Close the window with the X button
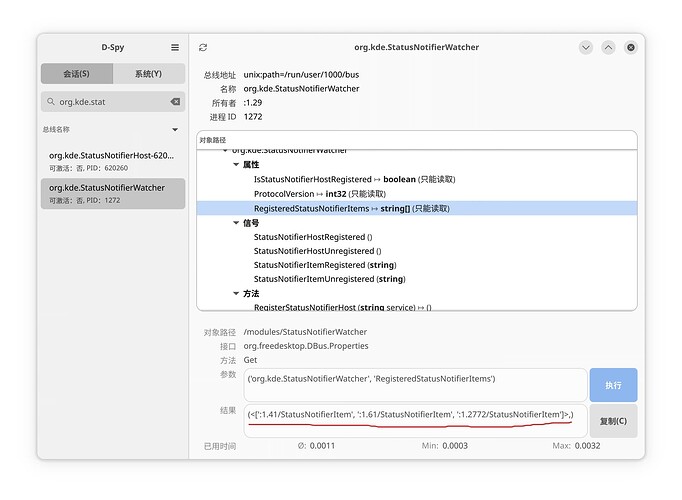The height and width of the screenshot is (500, 682). tap(631, 47)
